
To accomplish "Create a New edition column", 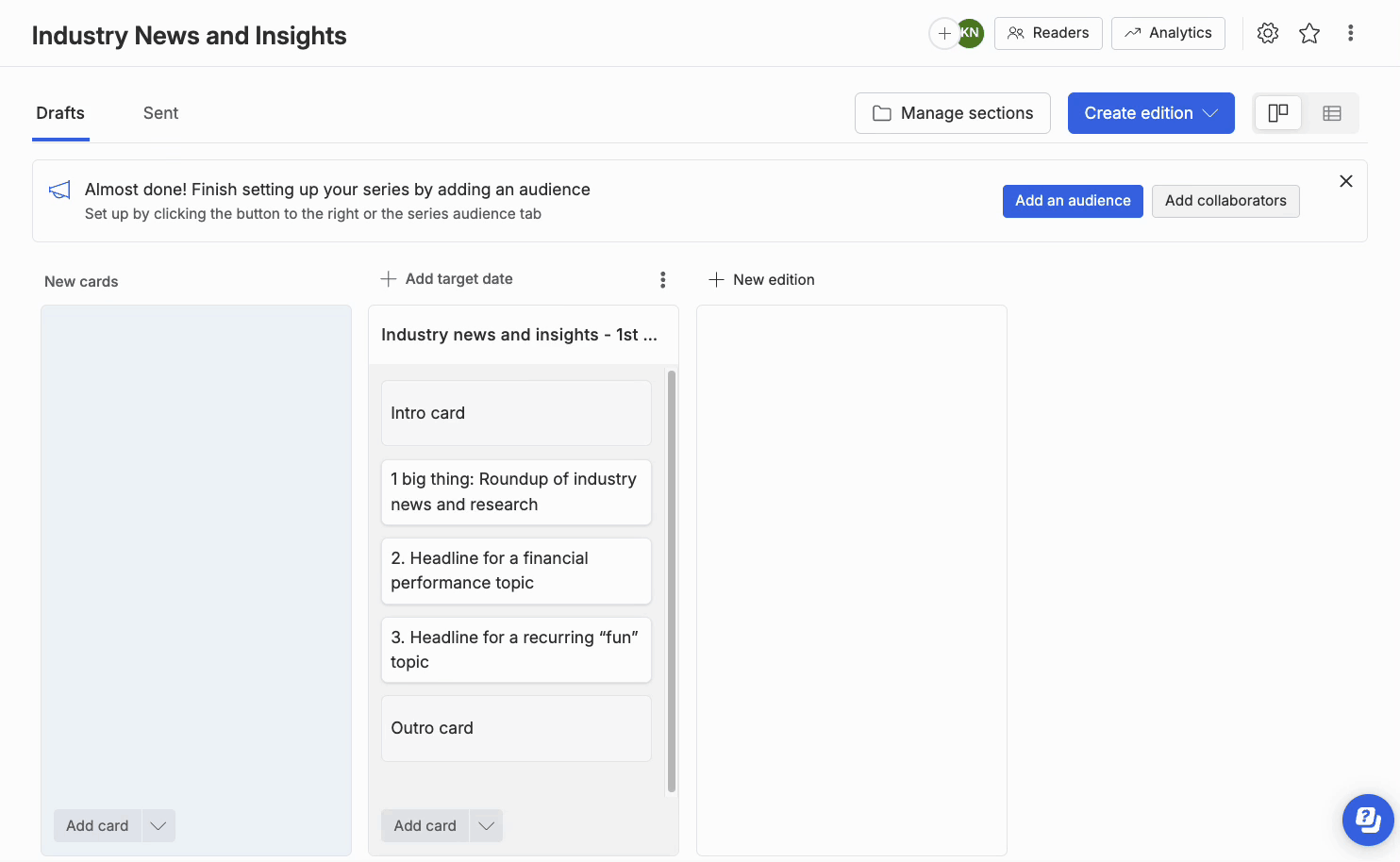I will [761, 280].
